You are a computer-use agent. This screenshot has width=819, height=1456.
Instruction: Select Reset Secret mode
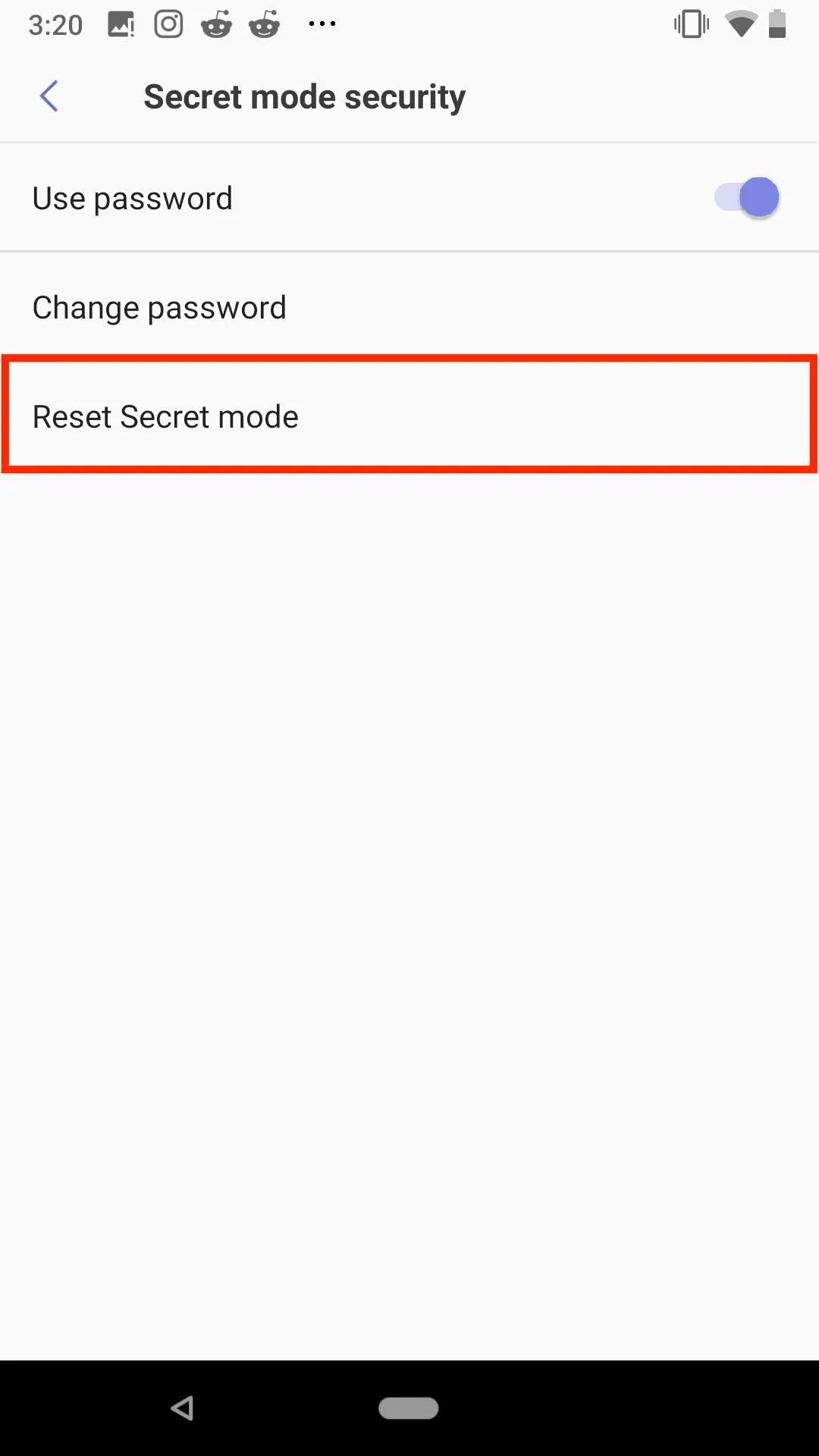point(409,416)
